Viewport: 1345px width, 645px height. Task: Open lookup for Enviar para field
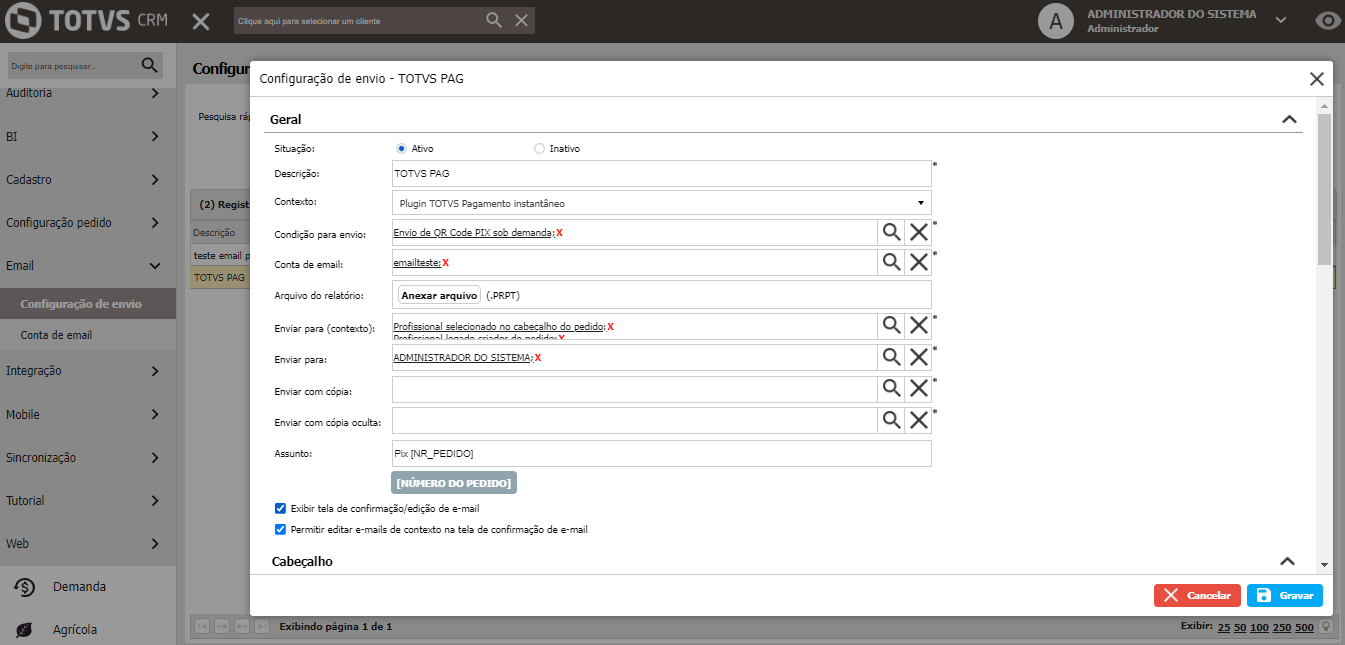pos(891,357)
